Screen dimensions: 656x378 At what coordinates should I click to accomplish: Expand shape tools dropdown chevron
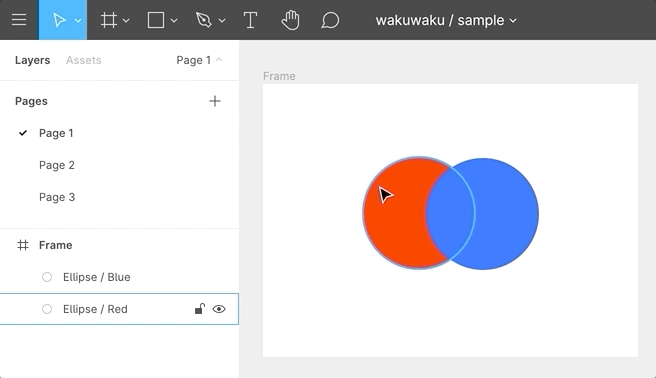[174, 20]
